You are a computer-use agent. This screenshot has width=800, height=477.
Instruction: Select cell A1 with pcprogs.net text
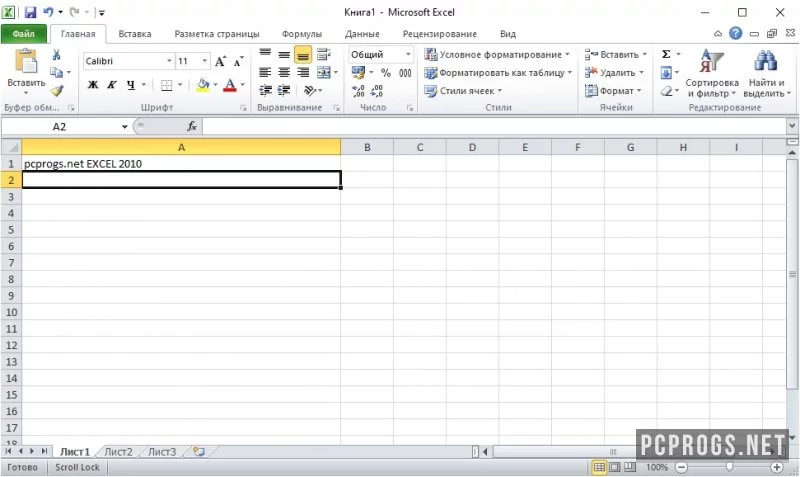[181, 164]
